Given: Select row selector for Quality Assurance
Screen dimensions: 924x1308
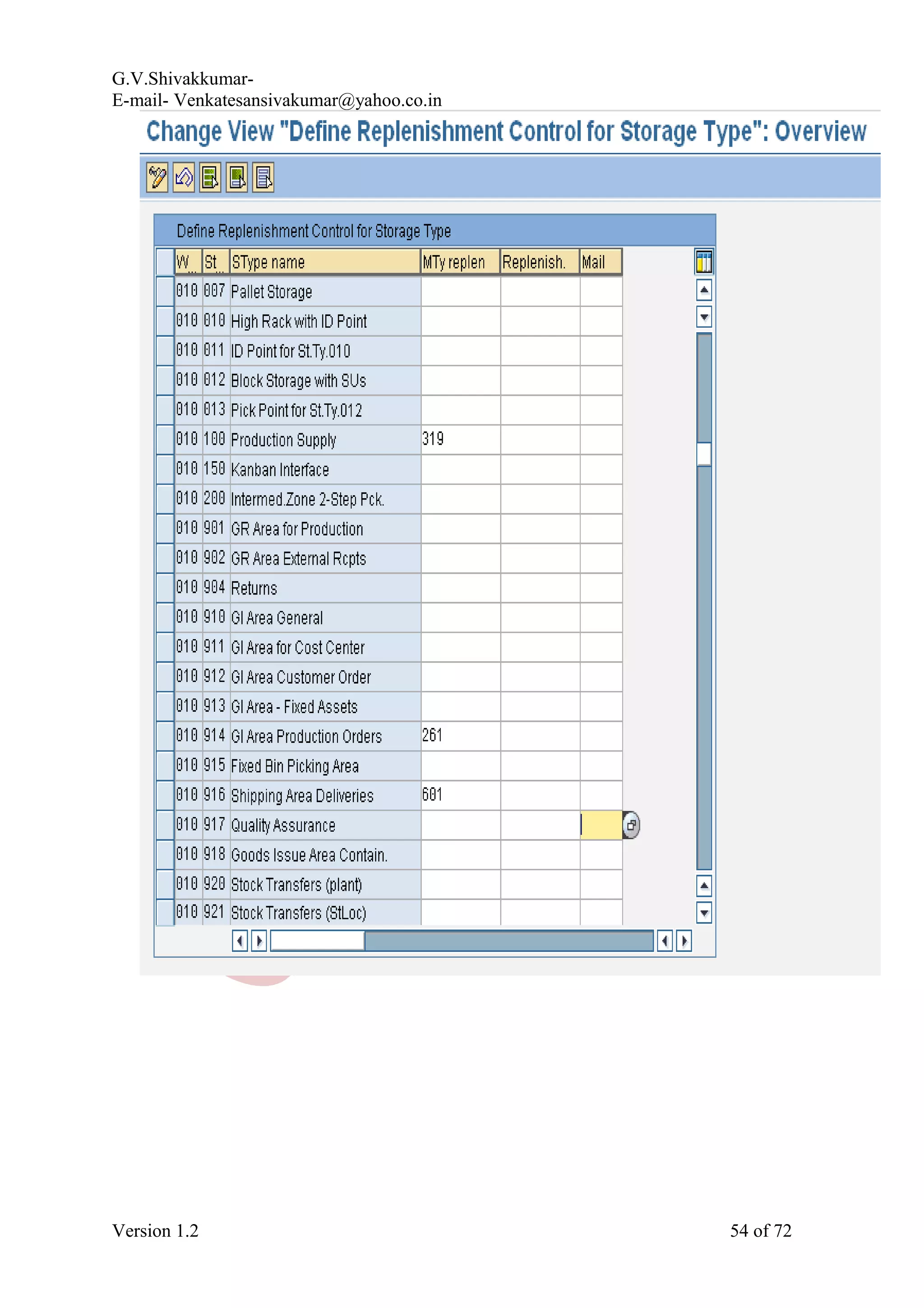Looking at the screenshot, I should click(x=165, y=825).
